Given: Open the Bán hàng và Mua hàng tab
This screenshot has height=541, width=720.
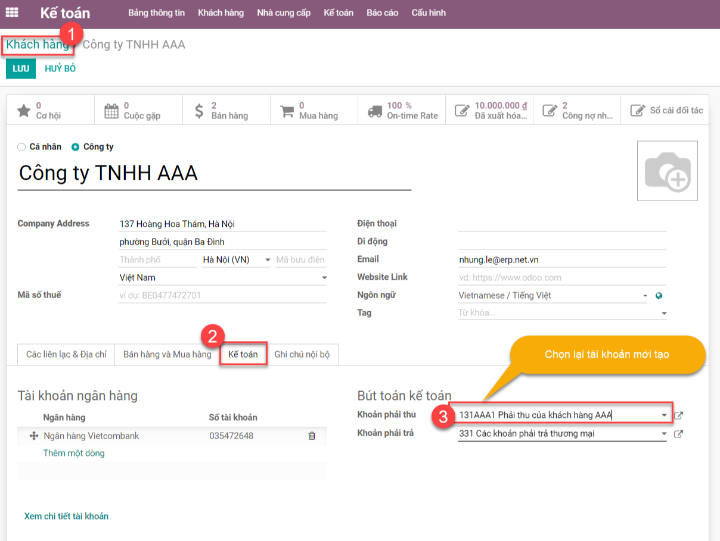Looking at the screenshot, I should (167, 354).
